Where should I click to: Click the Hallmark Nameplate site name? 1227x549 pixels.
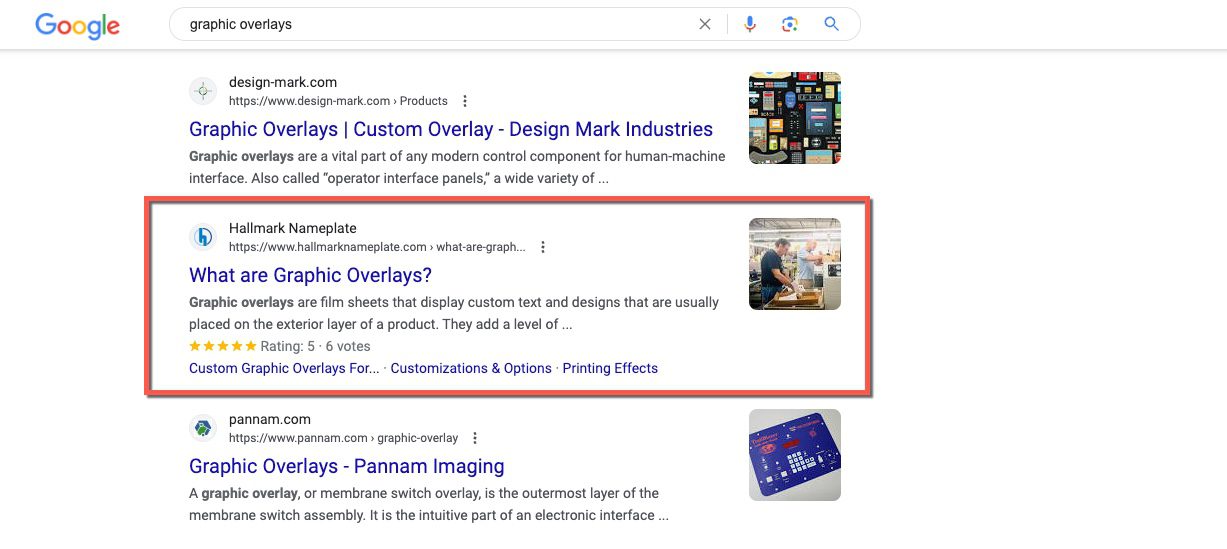click(293, 228)
